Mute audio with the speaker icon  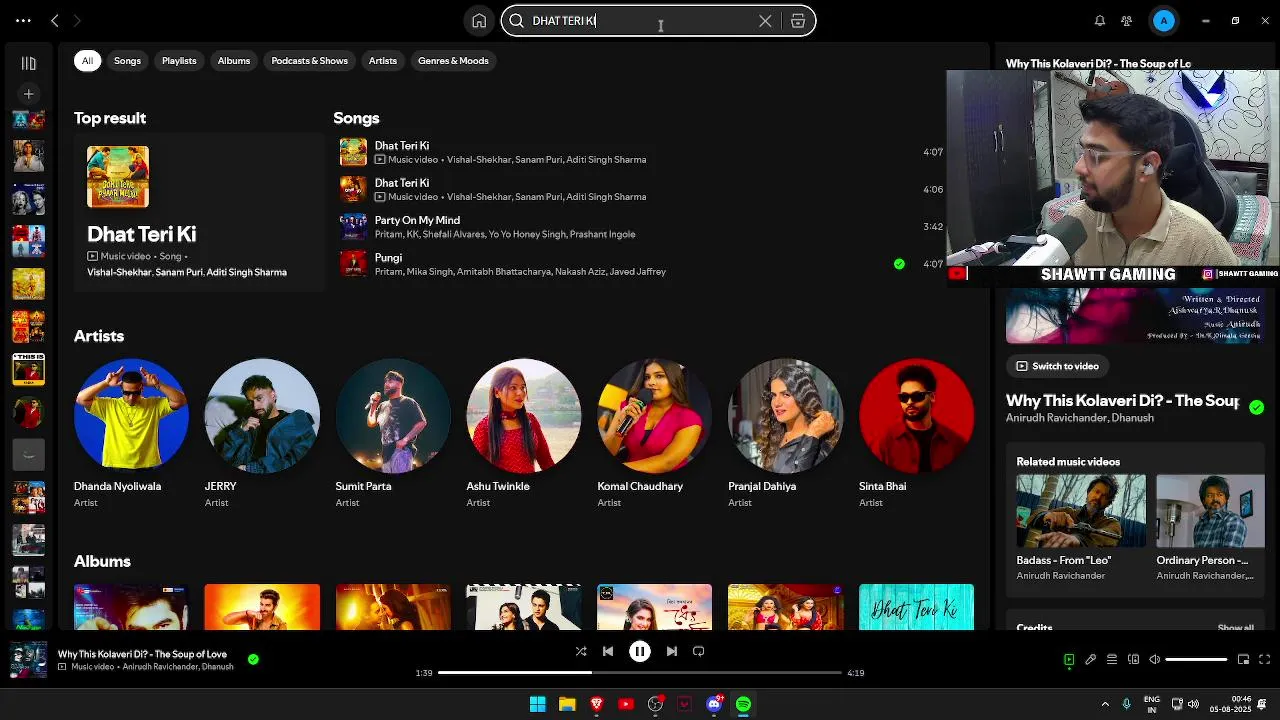click(1155, 659)
